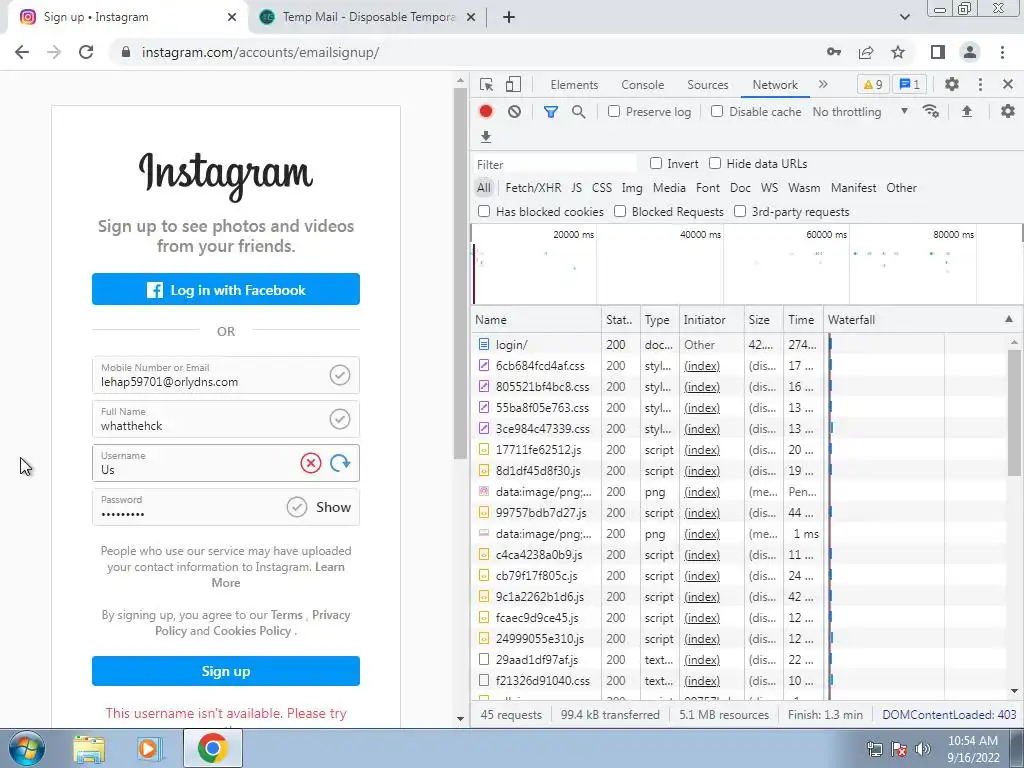Open the Chrome profile avatar icon
This screenshot has height=768, width=1024.
point(970,52)
